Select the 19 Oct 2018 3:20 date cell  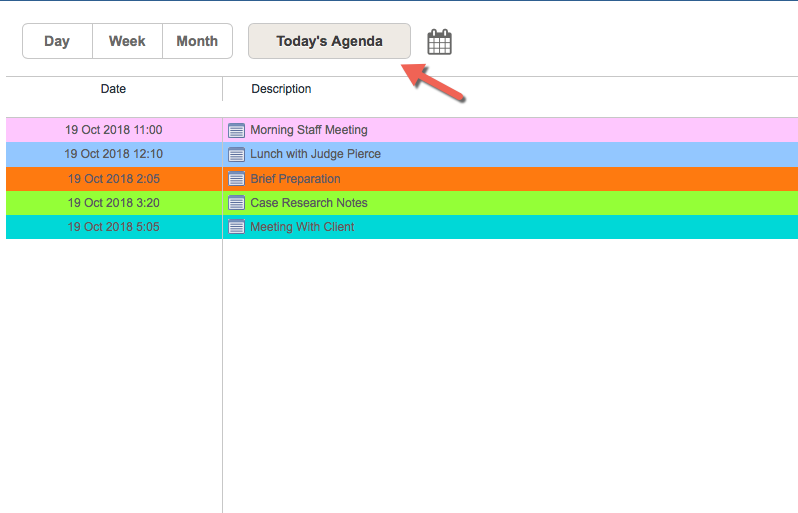coord(114,203)
